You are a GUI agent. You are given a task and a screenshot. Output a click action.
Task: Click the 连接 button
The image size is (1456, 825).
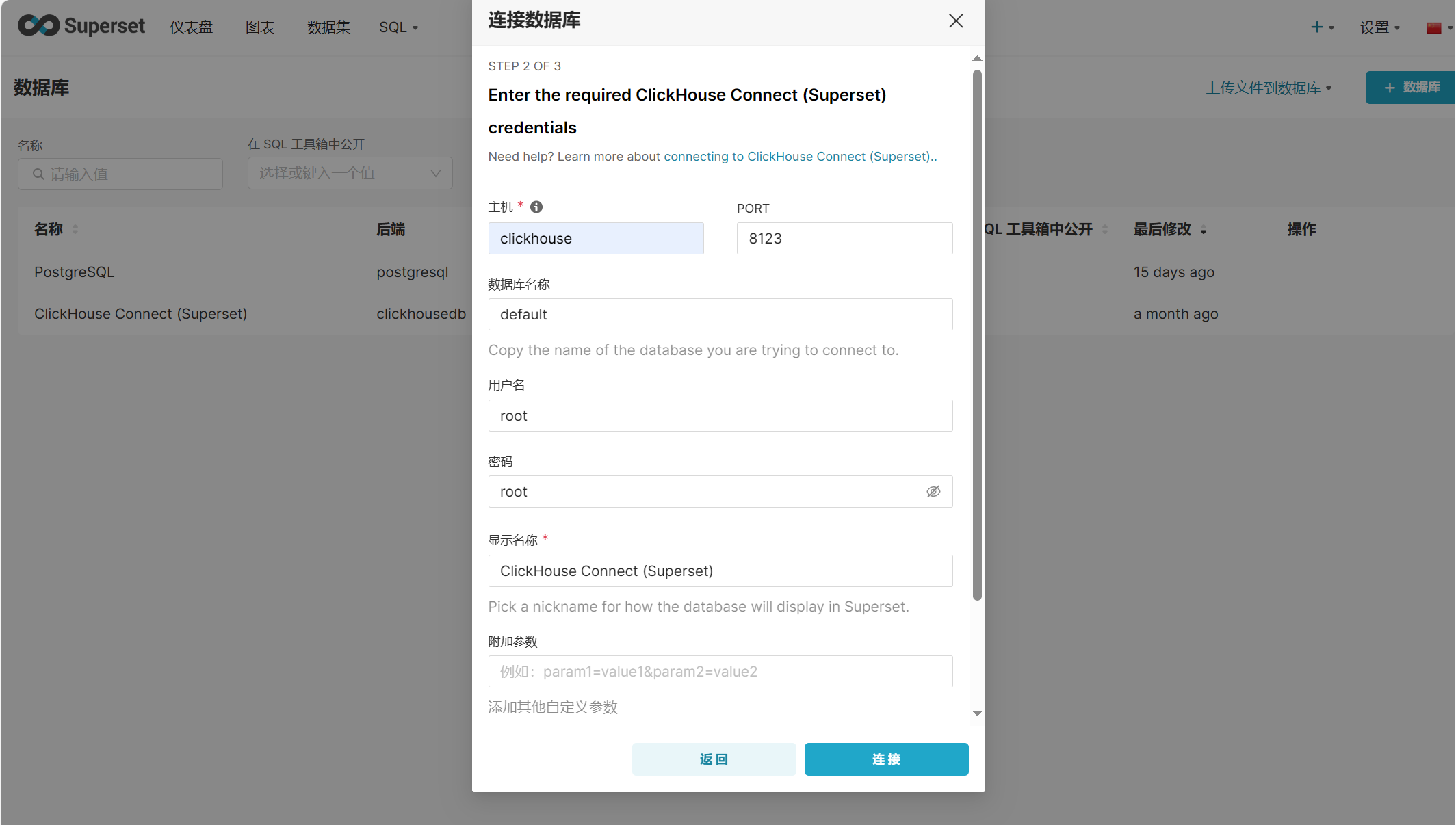pyautogui.click(x=886, y=759)
